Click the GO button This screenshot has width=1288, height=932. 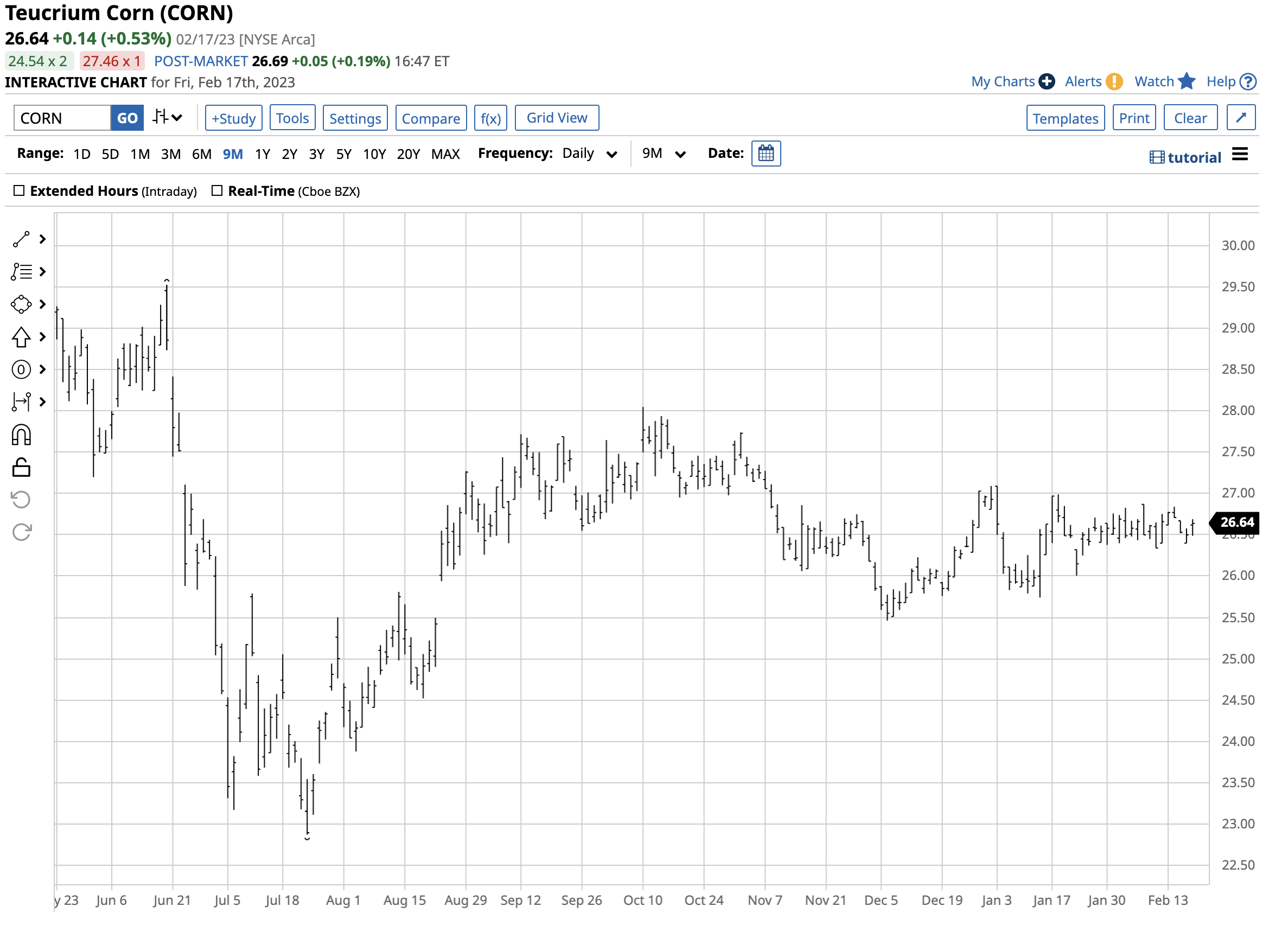(127, 118)
